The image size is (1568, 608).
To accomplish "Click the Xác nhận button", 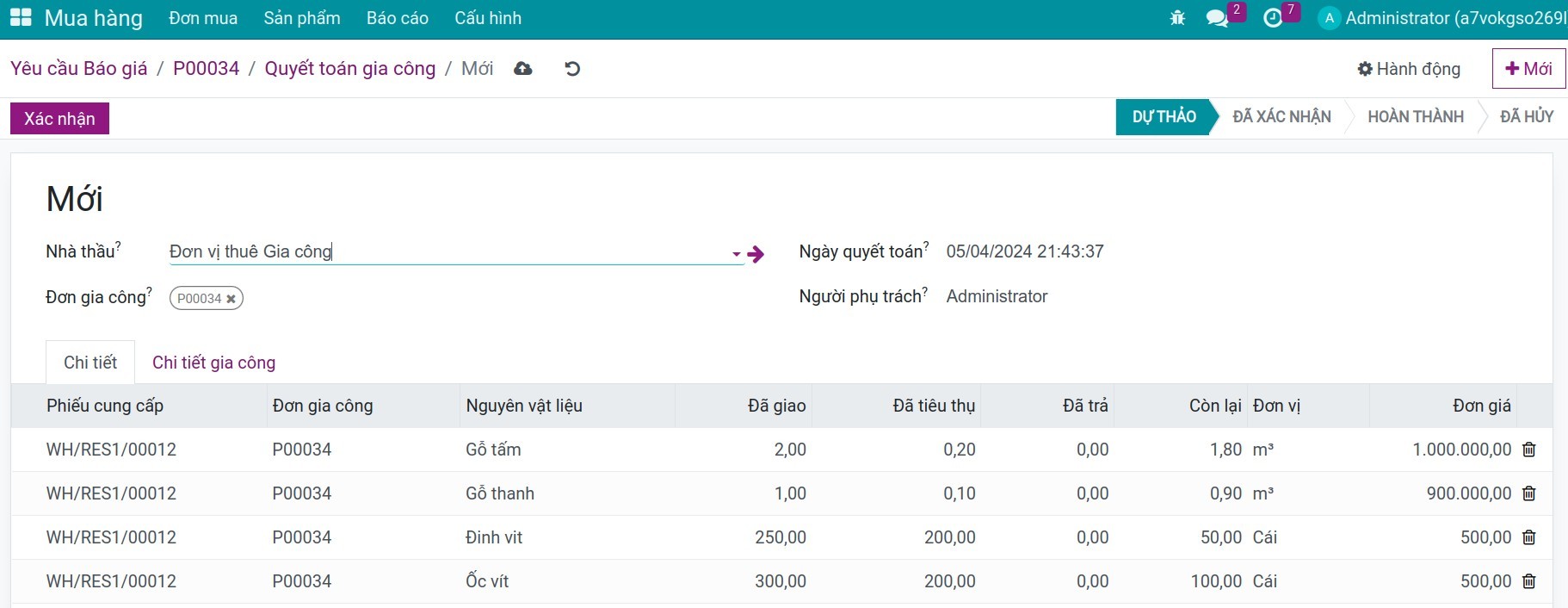I will (59, 119).
